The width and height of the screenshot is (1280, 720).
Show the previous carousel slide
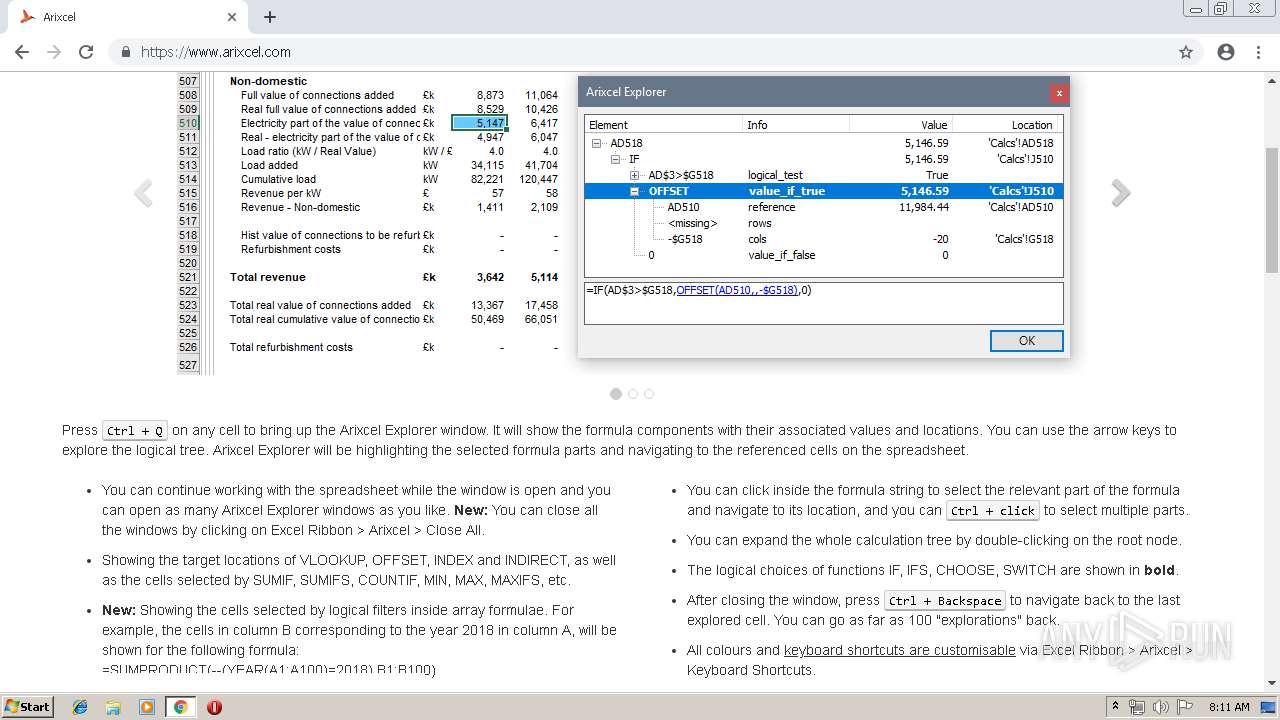[x=143, y=193]
